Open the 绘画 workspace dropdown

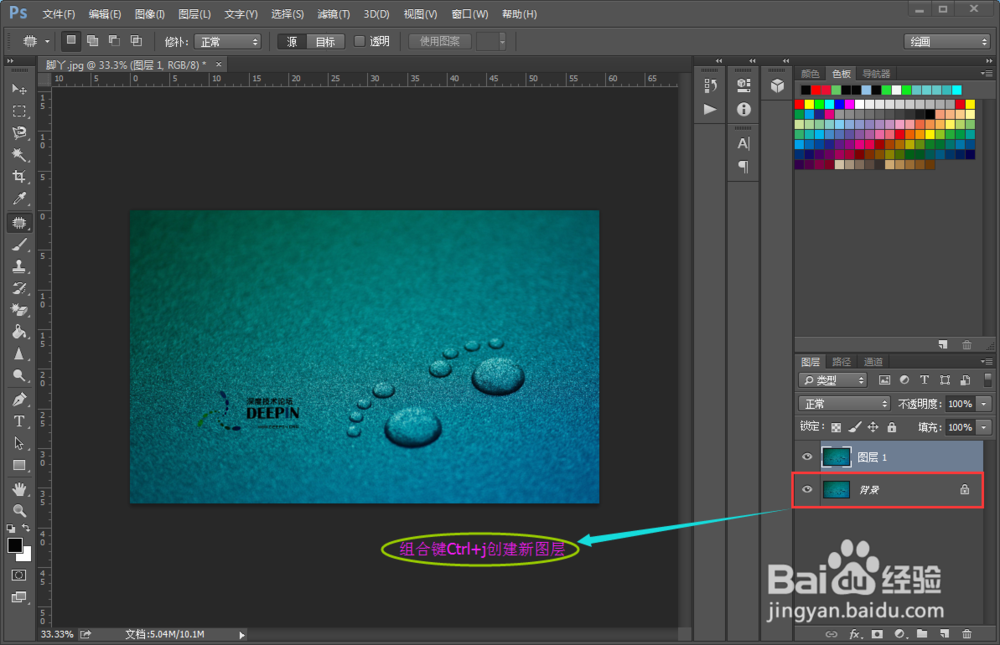click(946, 41)
